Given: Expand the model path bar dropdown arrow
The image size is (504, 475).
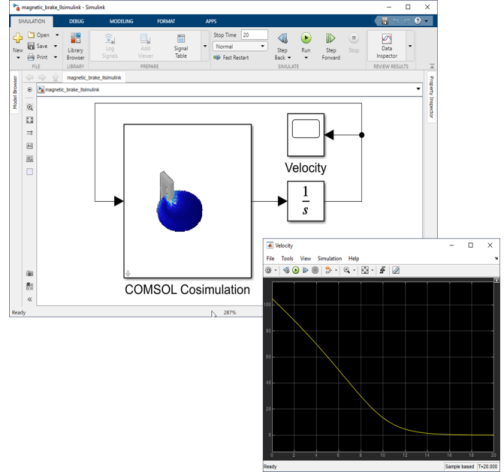Looking at the screenshot, I should [418, 89].
